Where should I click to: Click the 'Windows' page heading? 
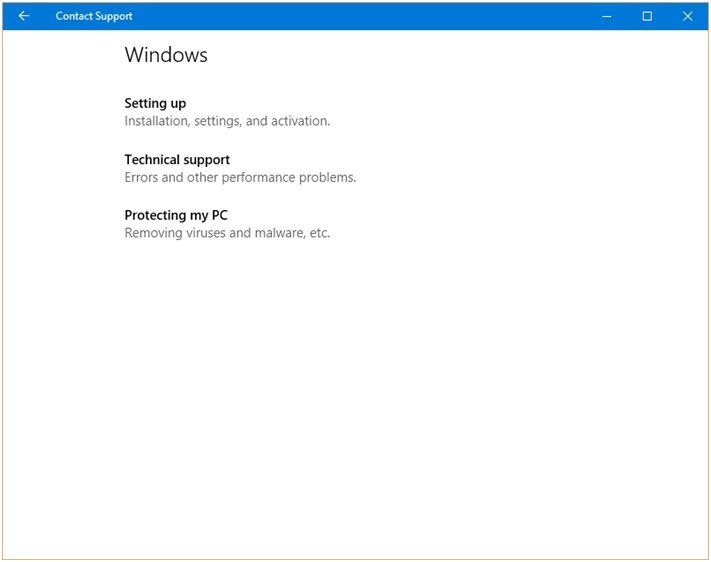(166, 55)
